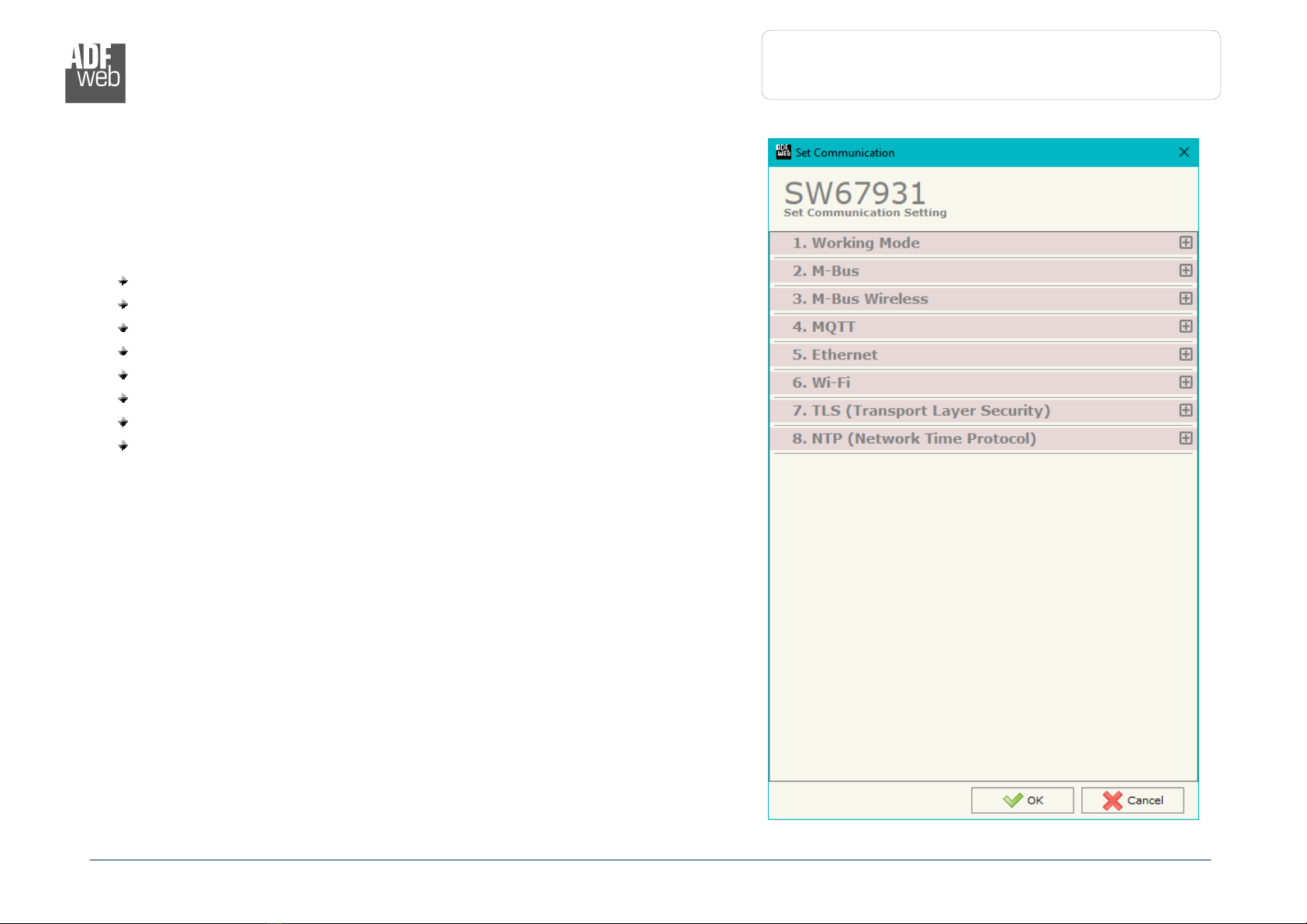Expand the M-Bus Wireless plus icon
Viewport: 1307px width, 924px height.
pos(1185,299)
